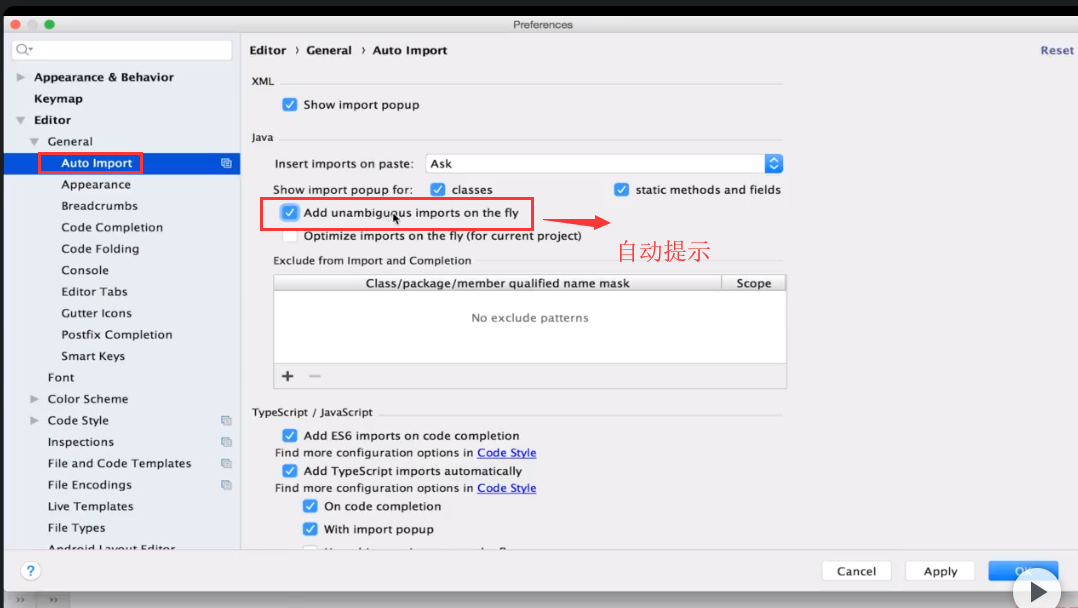1078x608 pixels.
Task: Open help with the question mark icon
Action: (x=30, y=571)
